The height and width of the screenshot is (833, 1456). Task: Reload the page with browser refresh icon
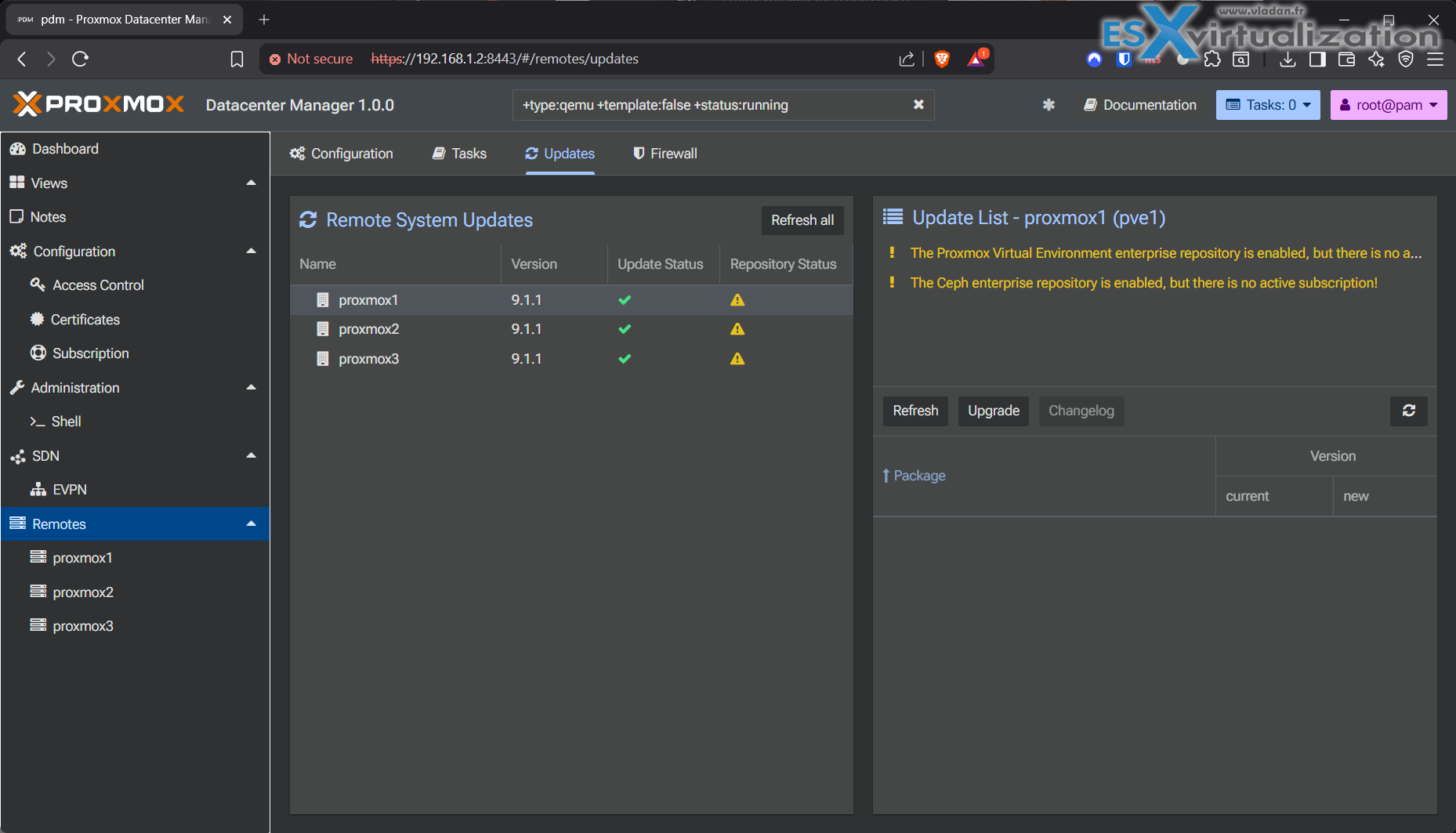tap(80, 59)
